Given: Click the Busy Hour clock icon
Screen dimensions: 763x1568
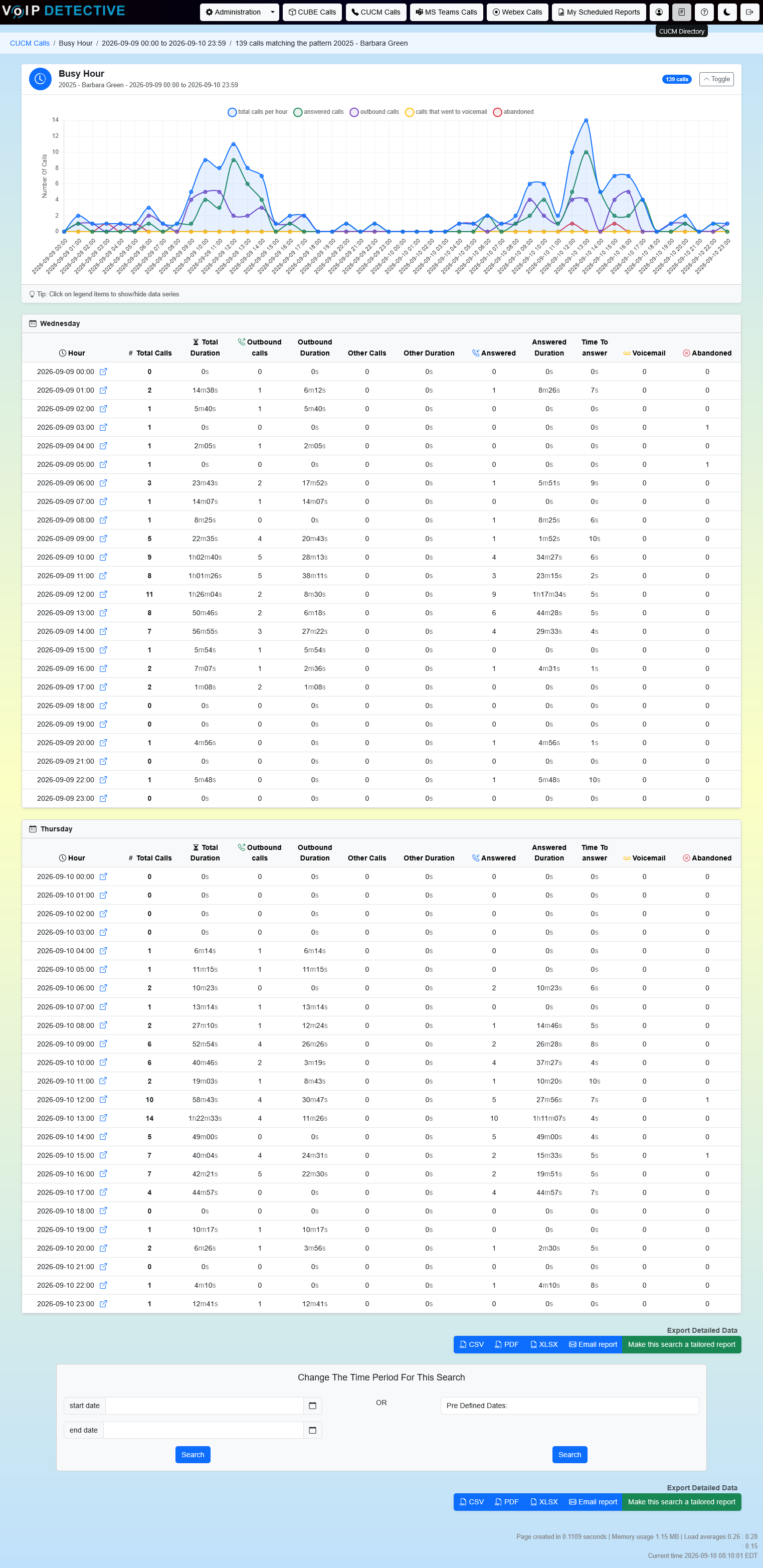Looking at the screenshot, I should coord(40,79).
